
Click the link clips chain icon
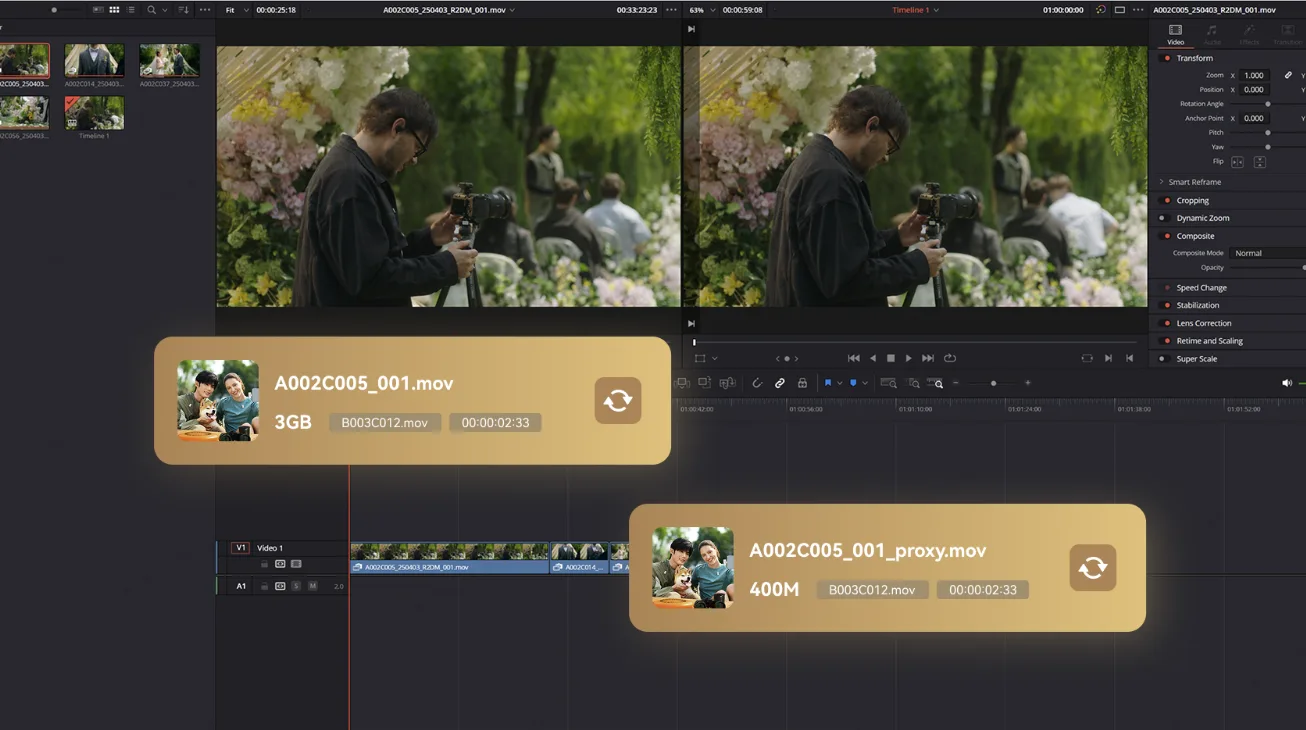point(780,383)
